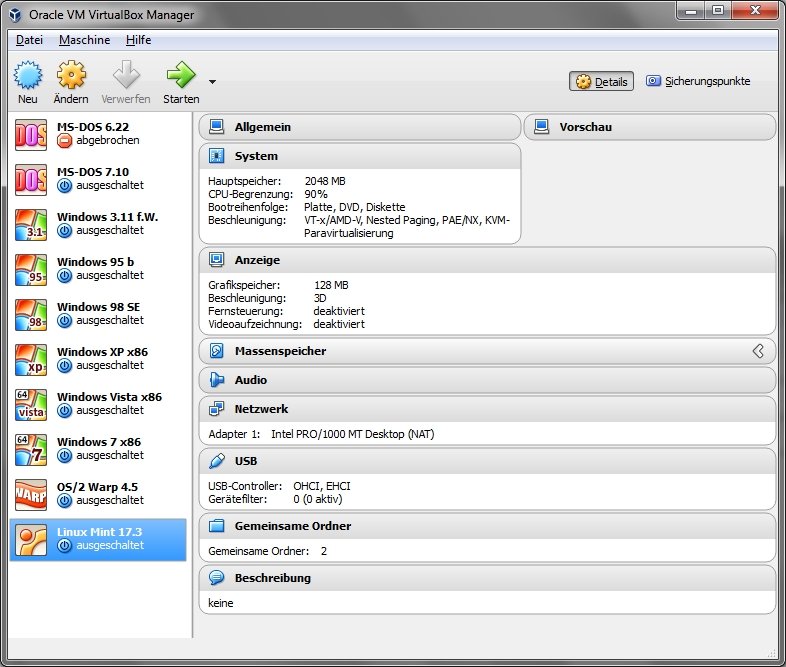Click the Bootreihenfolge value Platte, DVD, Diskette
The width and height of the screenshot is (786, 667).
coord(354,207)
